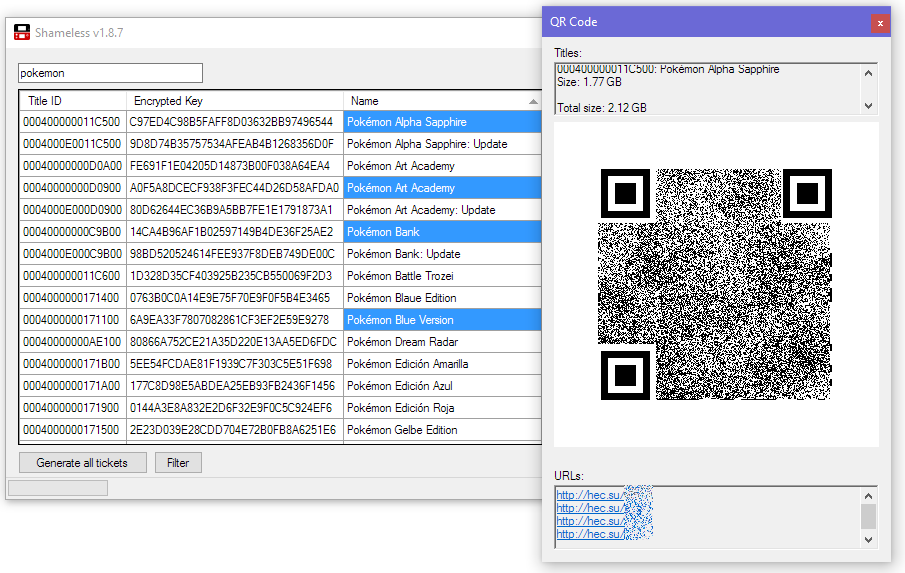Click the Filter button
Screen dimensions: 905x573
click(x=178, y=463)
